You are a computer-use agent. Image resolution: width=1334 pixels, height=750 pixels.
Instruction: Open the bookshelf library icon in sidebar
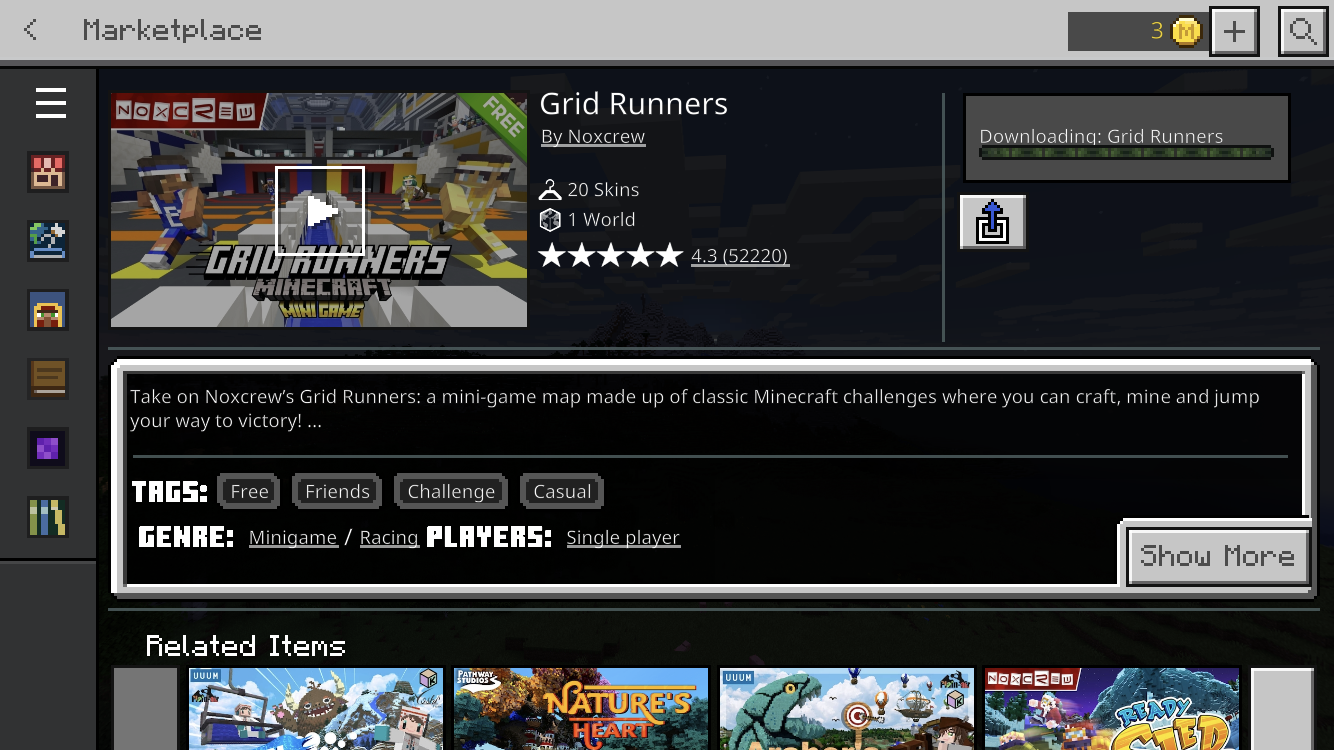(48, 517)
